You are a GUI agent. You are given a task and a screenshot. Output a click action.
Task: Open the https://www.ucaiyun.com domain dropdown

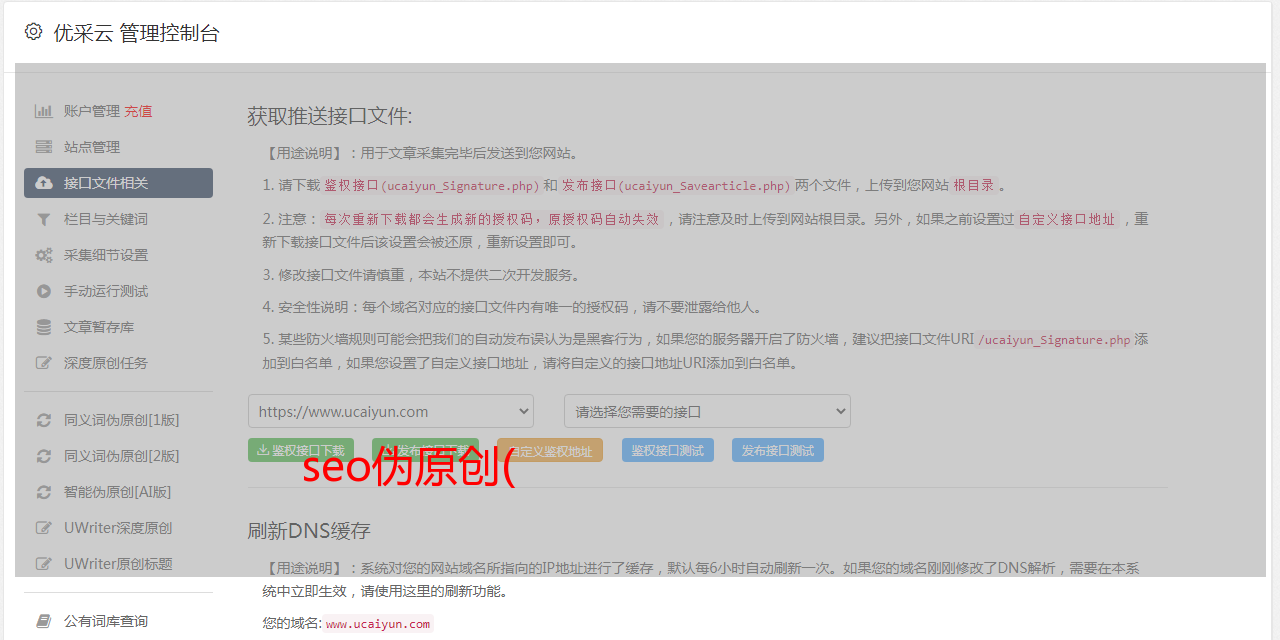click(391, 411)
